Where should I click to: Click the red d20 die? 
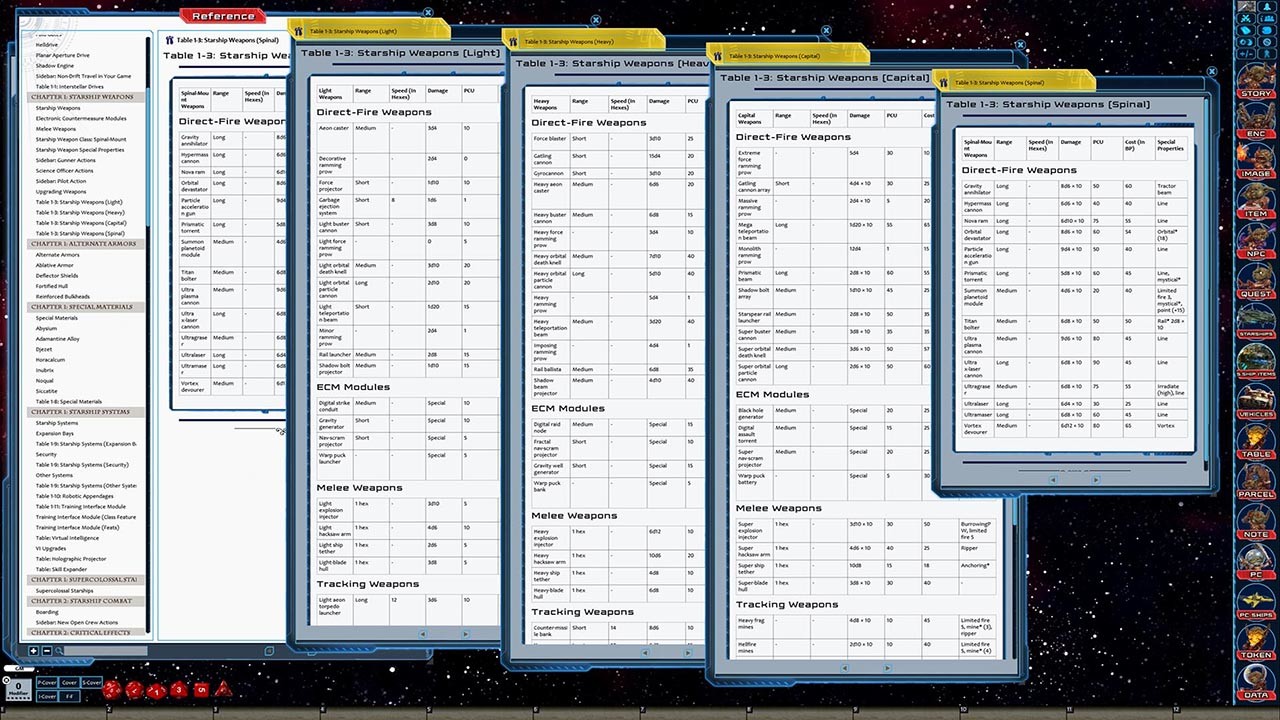pyautogui.click(x=112, y=689)
